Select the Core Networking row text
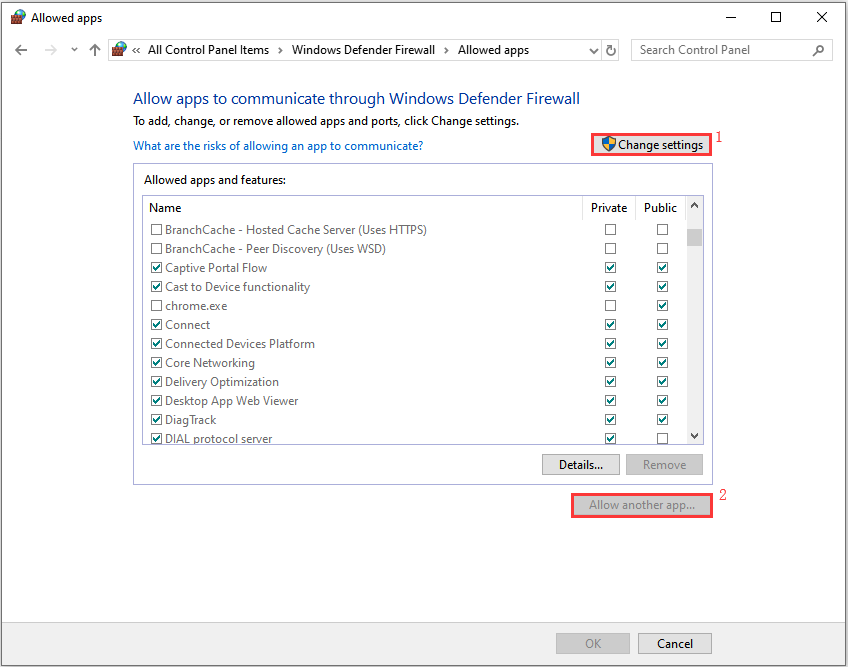This screenshot has height=667, width=848. pos(210,363)
